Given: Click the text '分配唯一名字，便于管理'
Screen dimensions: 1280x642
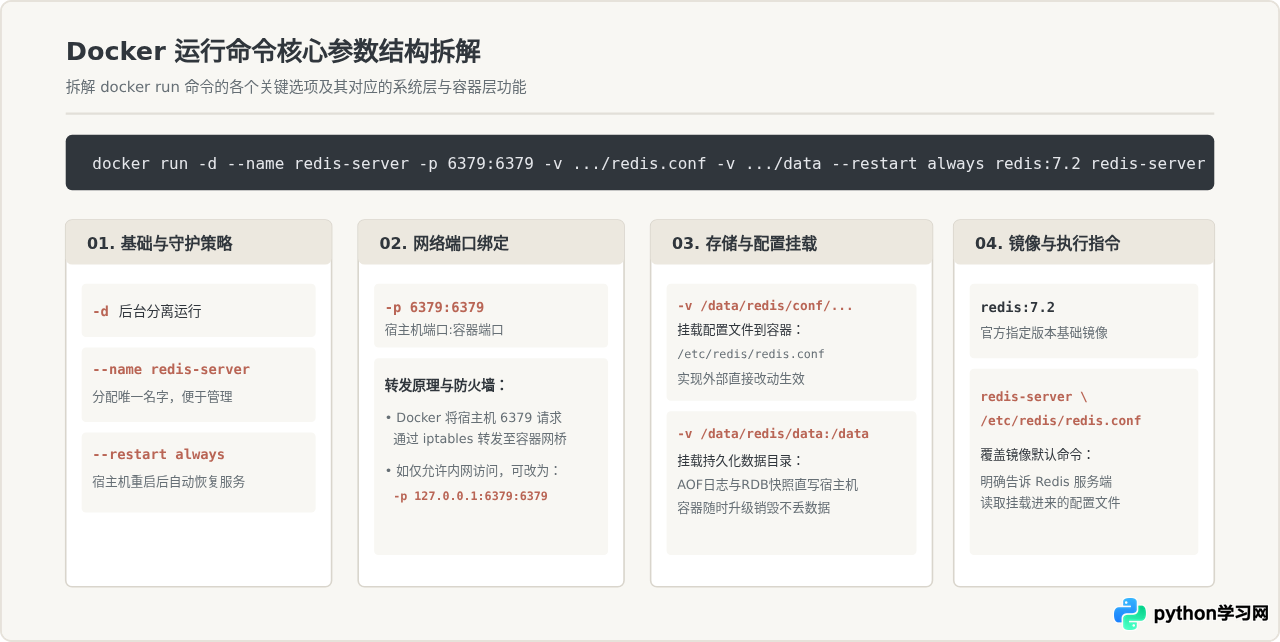Looking at the screenshot, I should pos(162,396).
